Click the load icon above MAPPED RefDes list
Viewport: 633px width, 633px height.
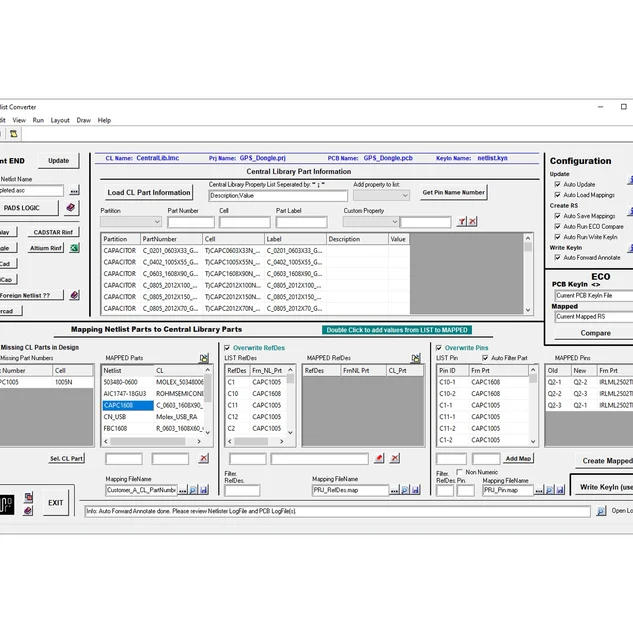pyautogui.click(x=415, y=358)
